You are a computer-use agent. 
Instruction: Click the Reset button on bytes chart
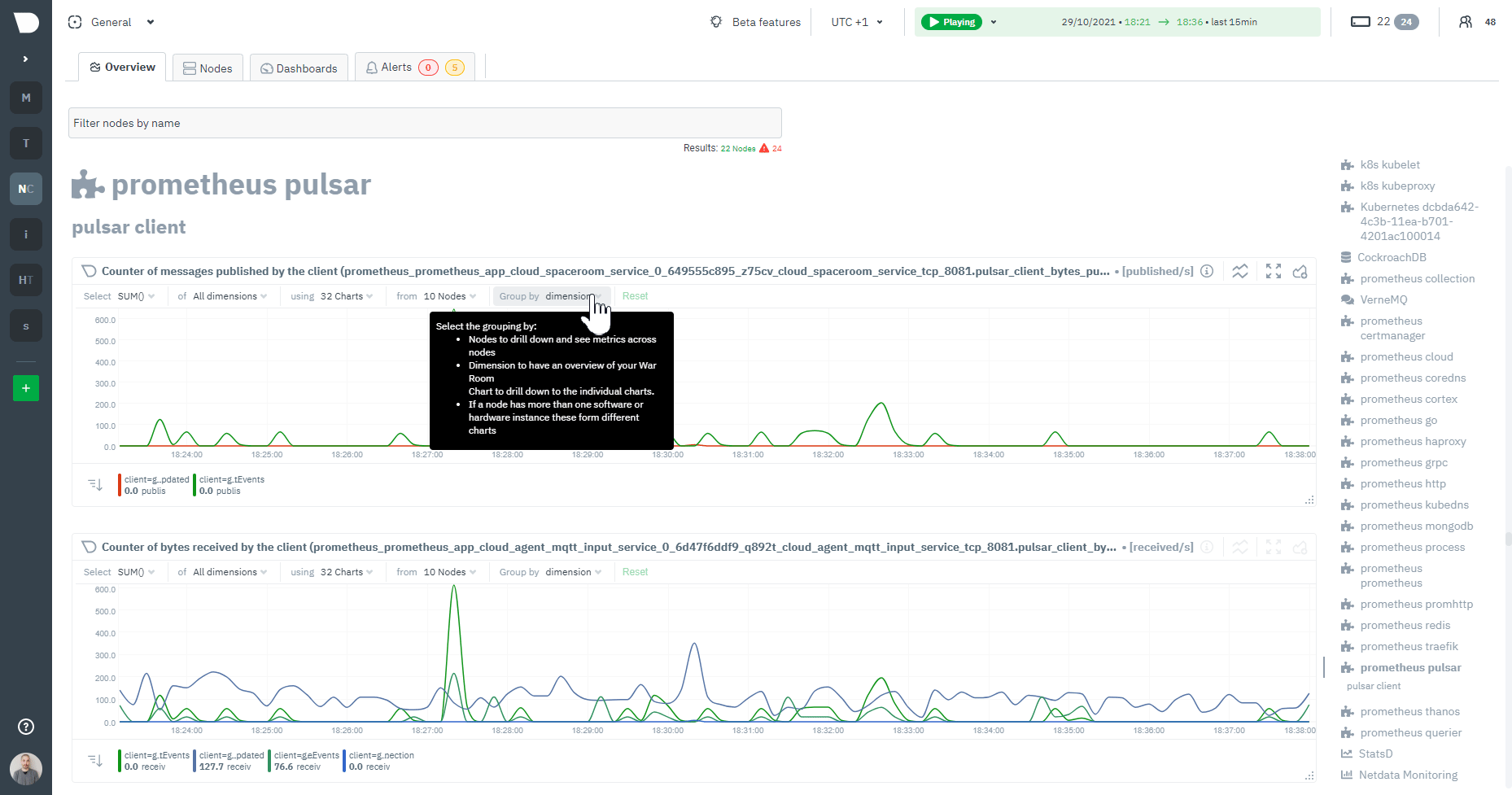click(x=635, y=572)
